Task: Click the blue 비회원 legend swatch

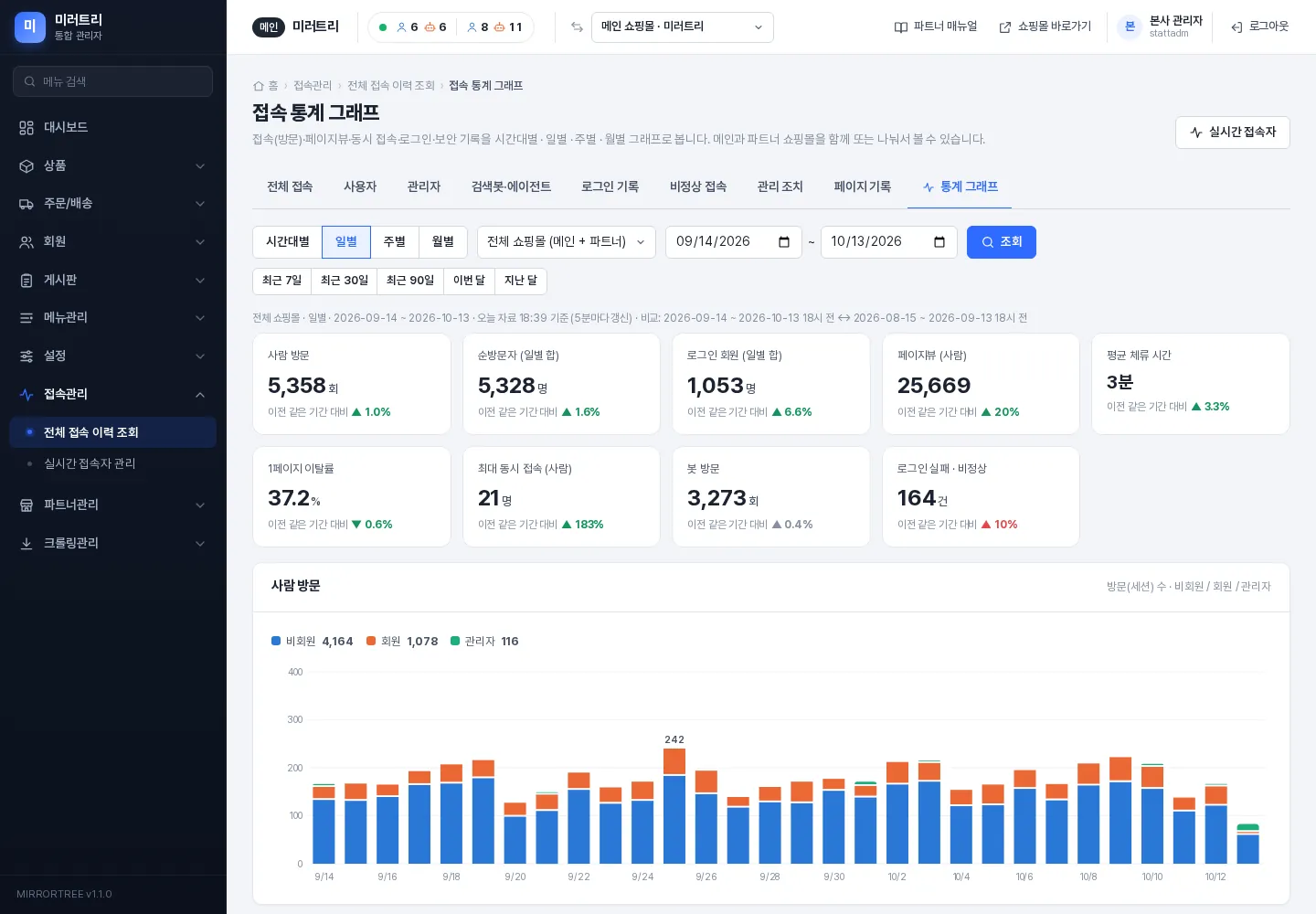Action: pyautogui.click(x=276, y=642)
